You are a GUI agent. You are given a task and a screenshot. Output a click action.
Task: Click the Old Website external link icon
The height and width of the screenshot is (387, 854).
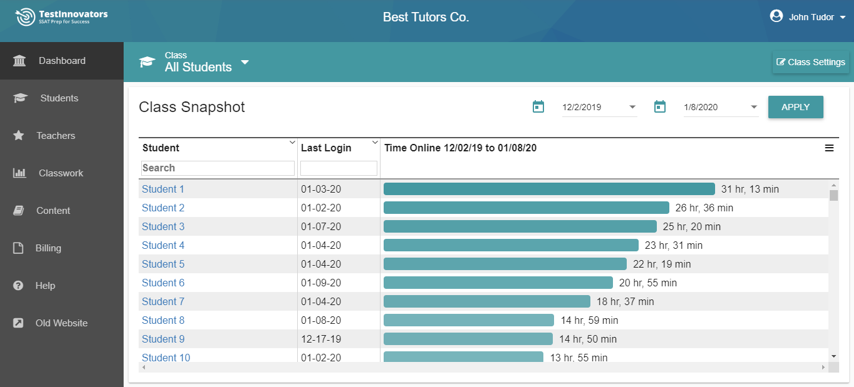(18, 323)
